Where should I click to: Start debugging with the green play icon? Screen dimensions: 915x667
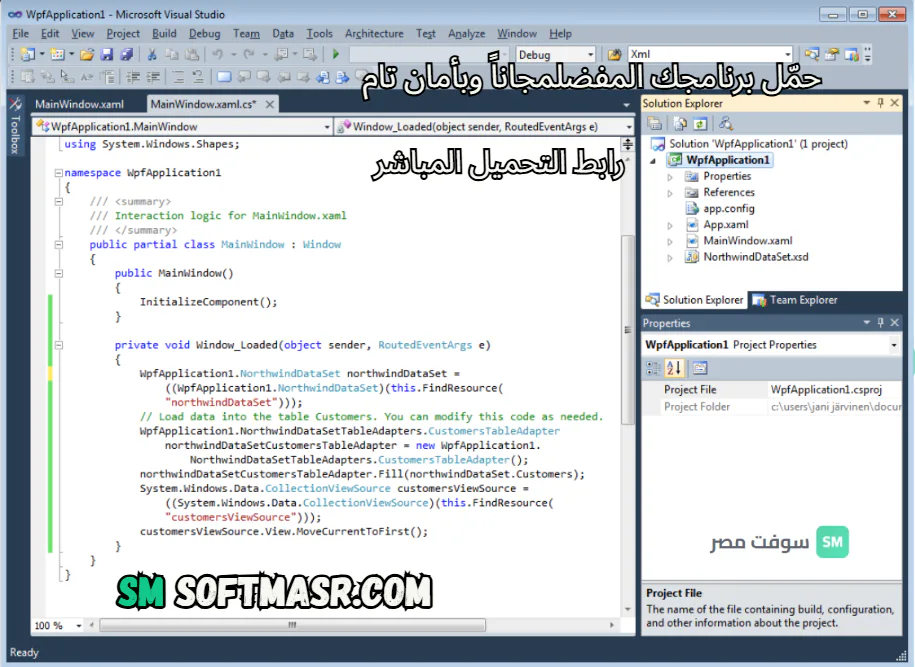(336, 54)
